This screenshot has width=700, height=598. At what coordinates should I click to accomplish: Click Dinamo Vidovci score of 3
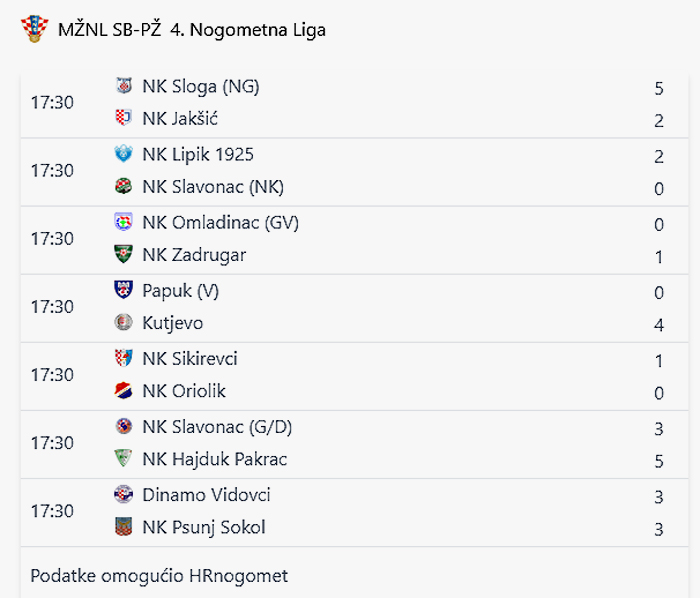point(659,497)
